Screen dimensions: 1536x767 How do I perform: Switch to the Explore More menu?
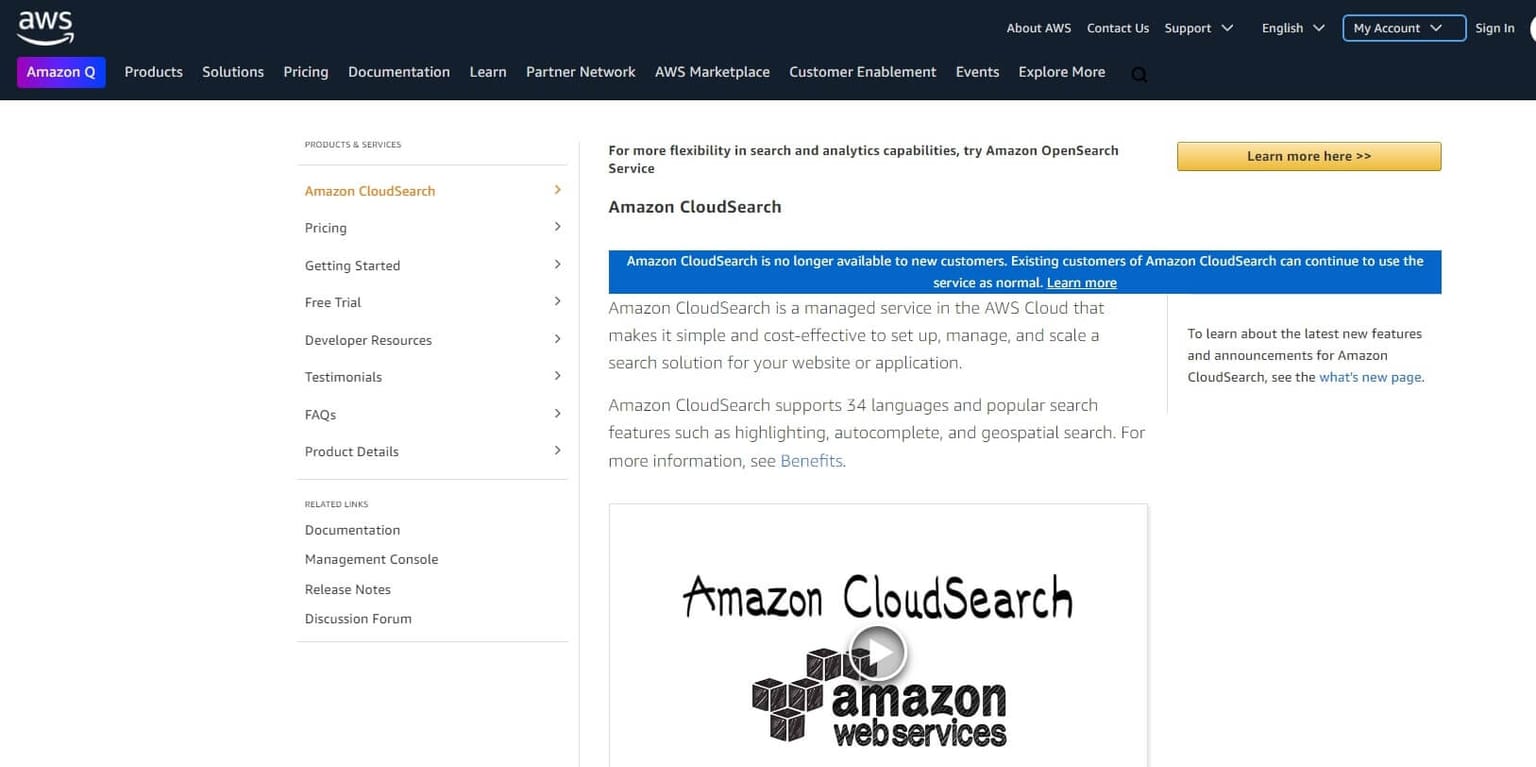[x=1062, y=72]
